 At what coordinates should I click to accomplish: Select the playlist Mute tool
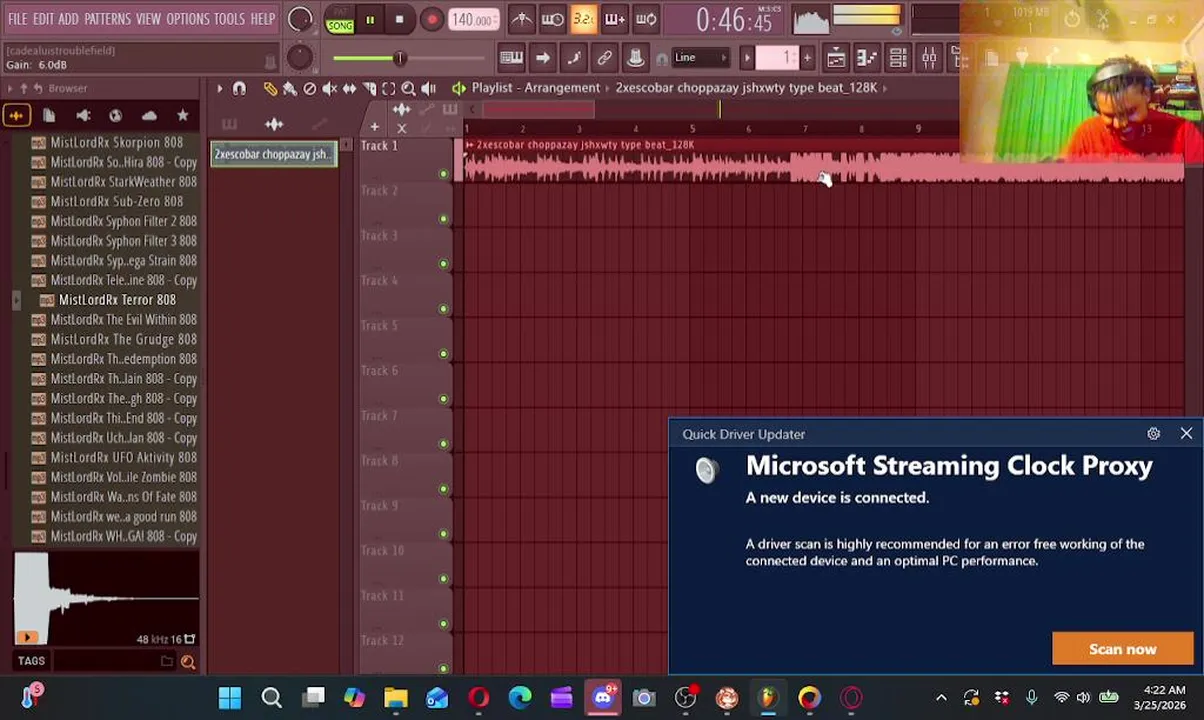tap(330, 88)
